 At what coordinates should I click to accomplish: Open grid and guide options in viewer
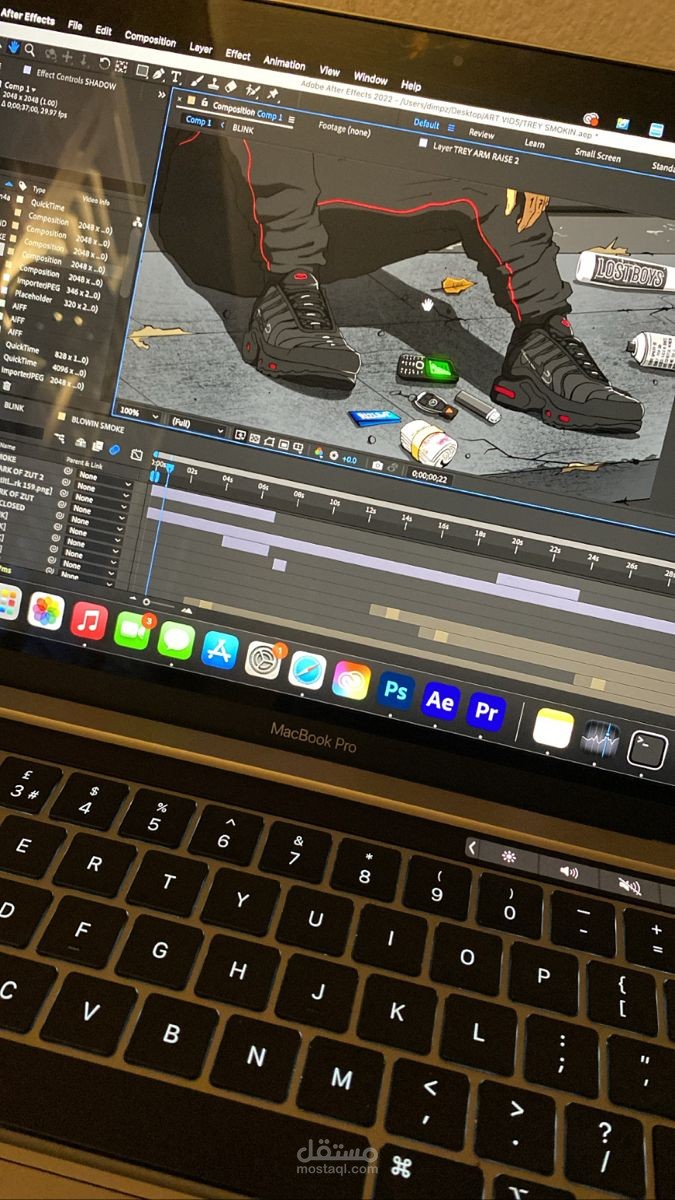298,446
